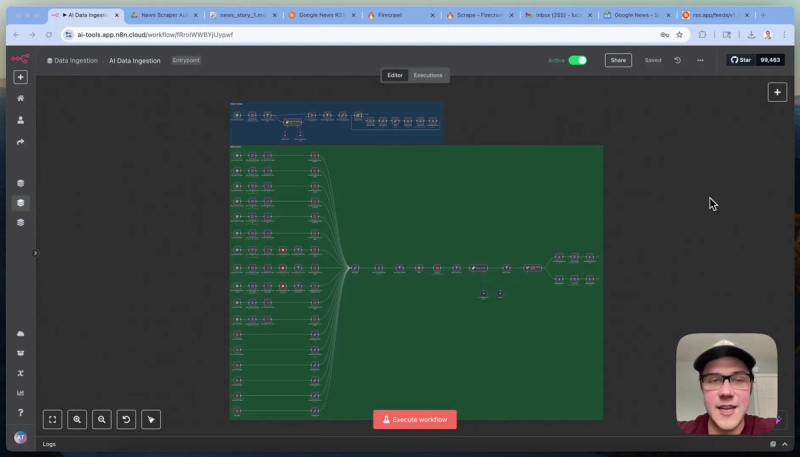Image resolution: width=800 pixels, height=457 pixels.
Task: Select the Inbox (255) Gmail tab
Action: tap(559, 15)
